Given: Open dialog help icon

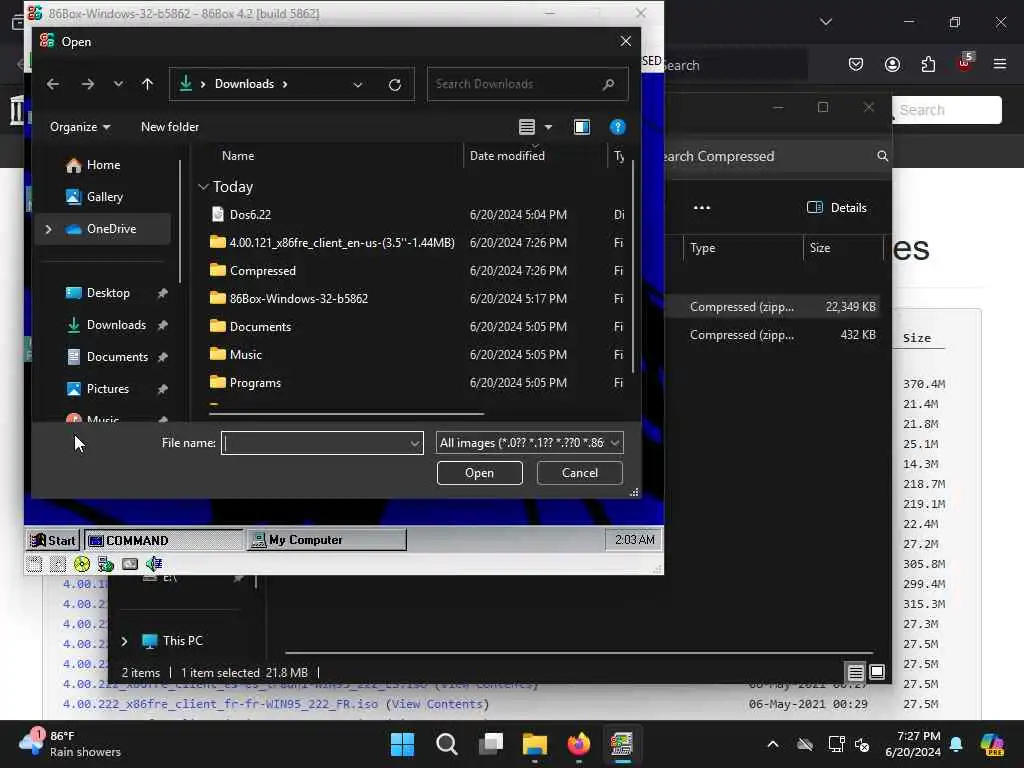Looking at the screenshot, I should point(618,127).
